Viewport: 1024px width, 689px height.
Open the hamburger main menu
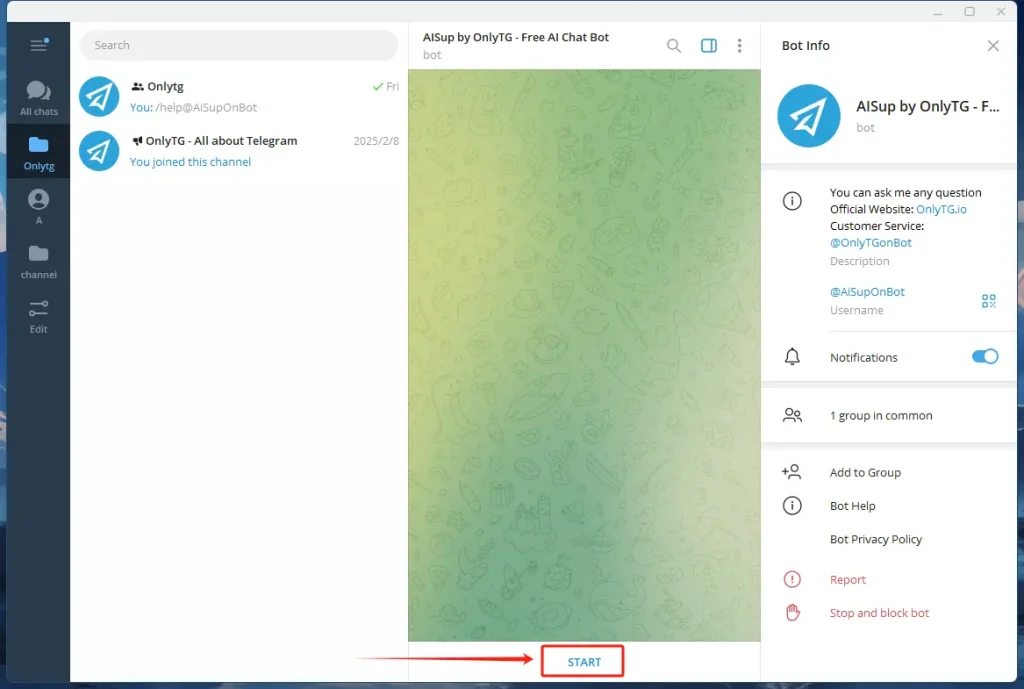point(38,45)
